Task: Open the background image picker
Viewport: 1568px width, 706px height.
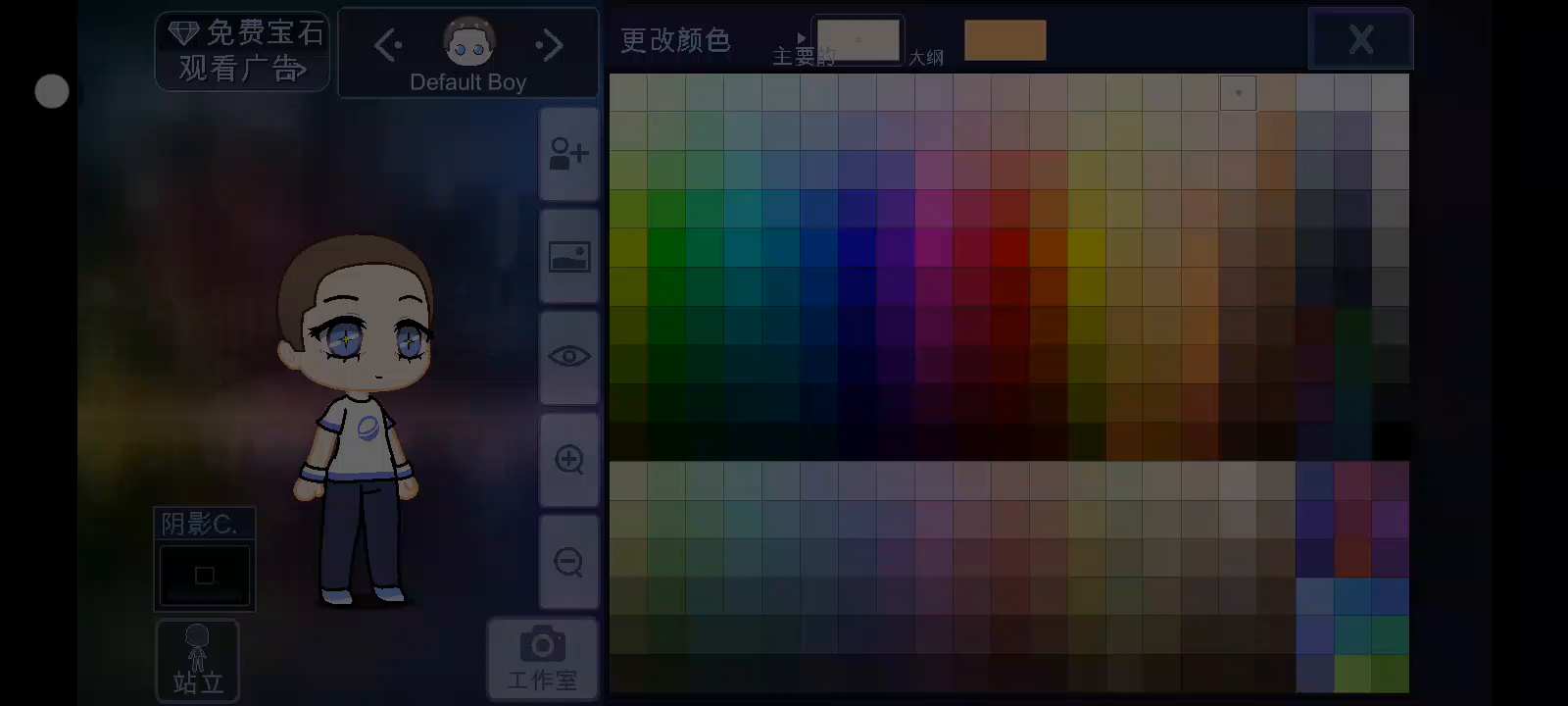Action: point(568,256)
